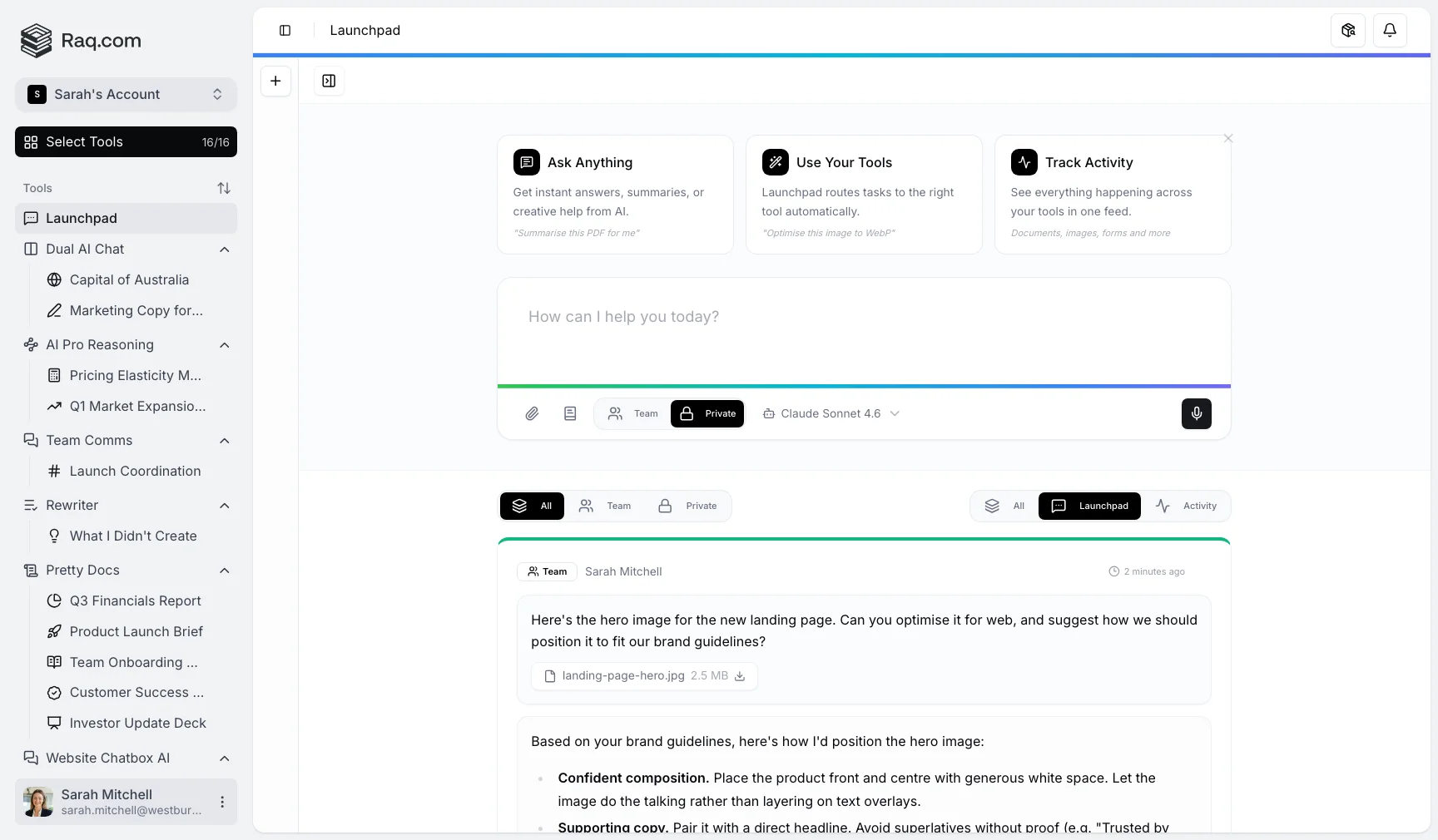1438x840 pixels.
Task: Download the landing-page-hero.jpg attachment
Action: tap(740, 676)
